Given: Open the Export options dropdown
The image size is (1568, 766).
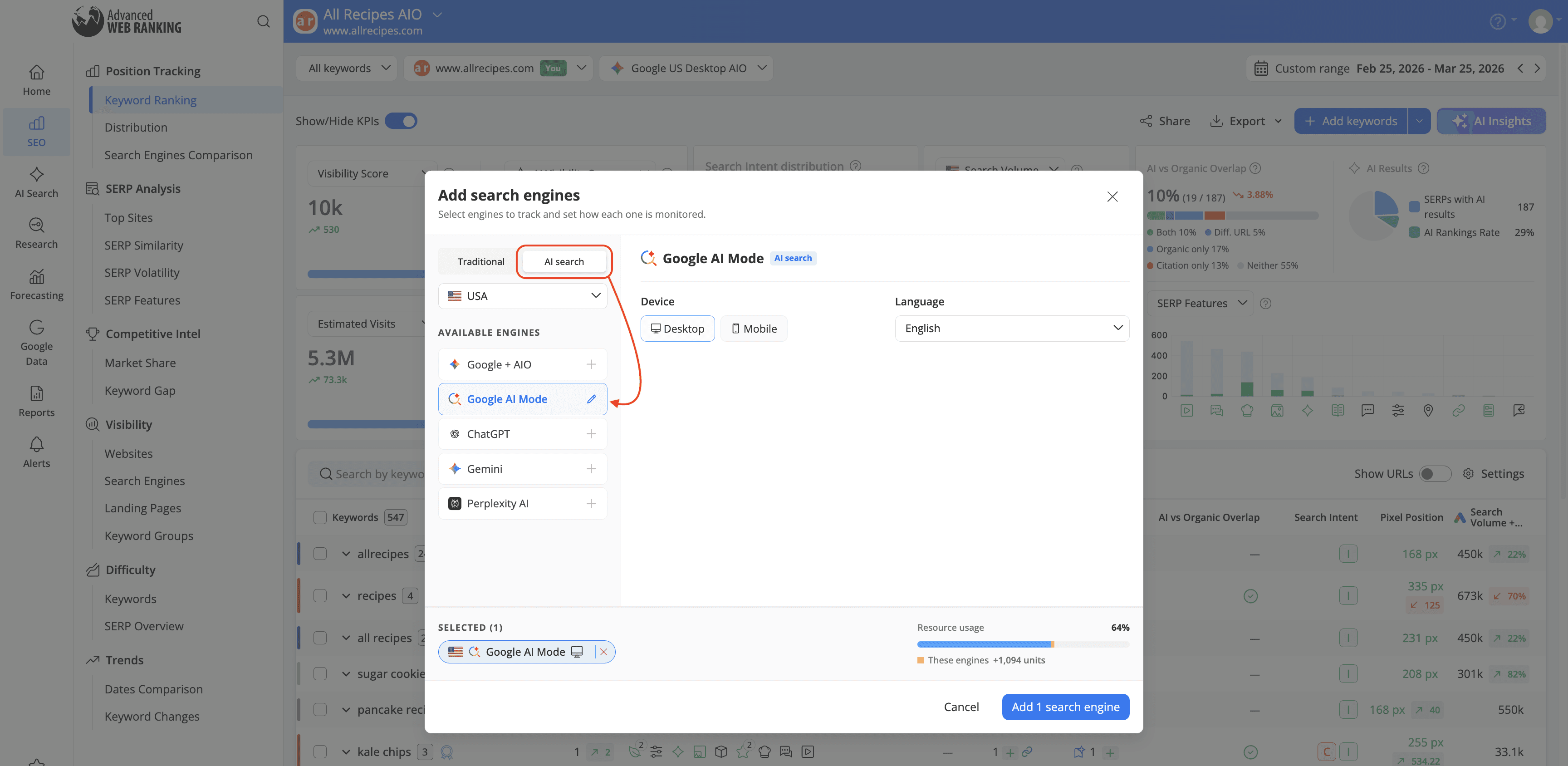Looking at the screenshot, I should tap(1246, 121).
